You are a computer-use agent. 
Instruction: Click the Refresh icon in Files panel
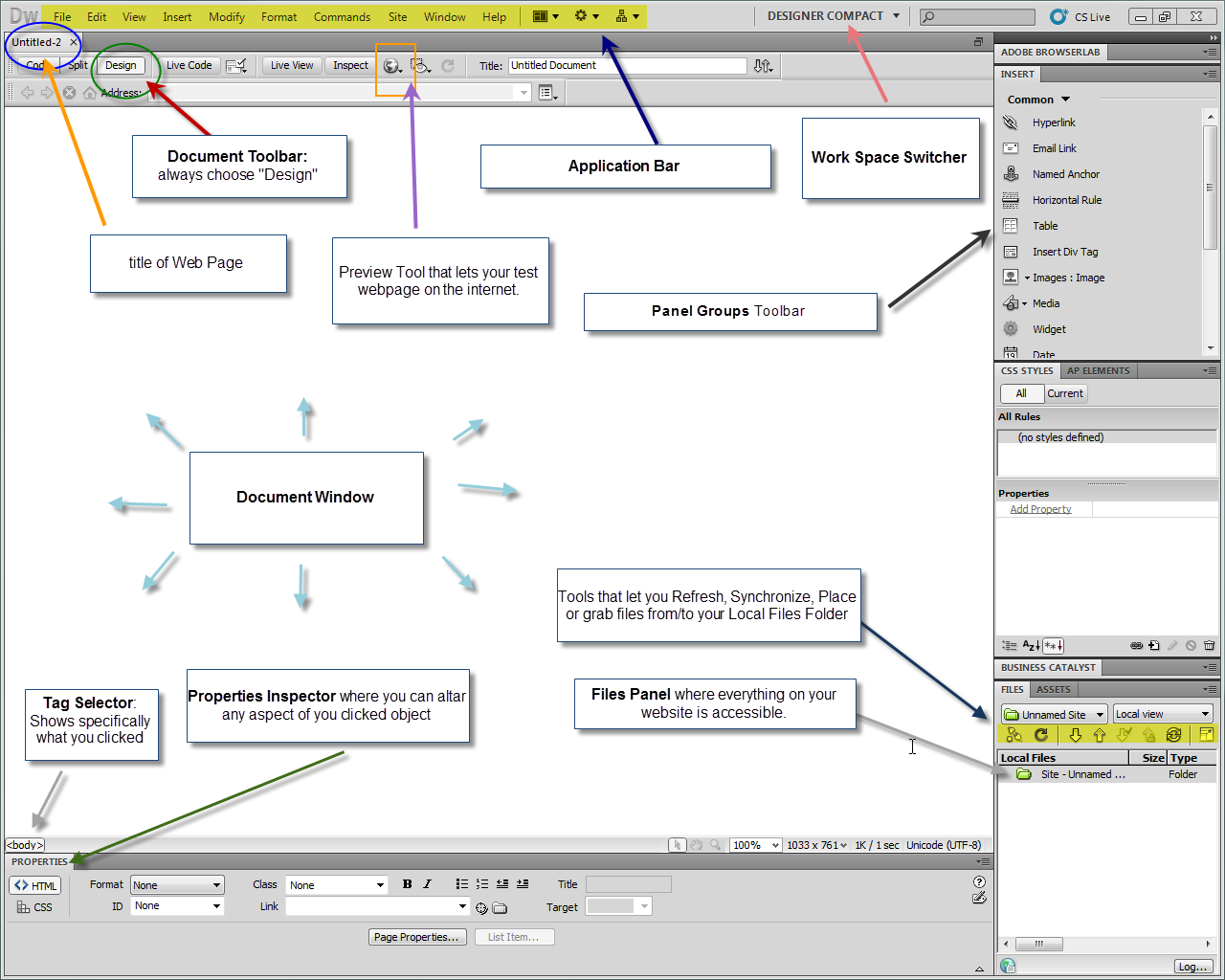point(1041,735)
